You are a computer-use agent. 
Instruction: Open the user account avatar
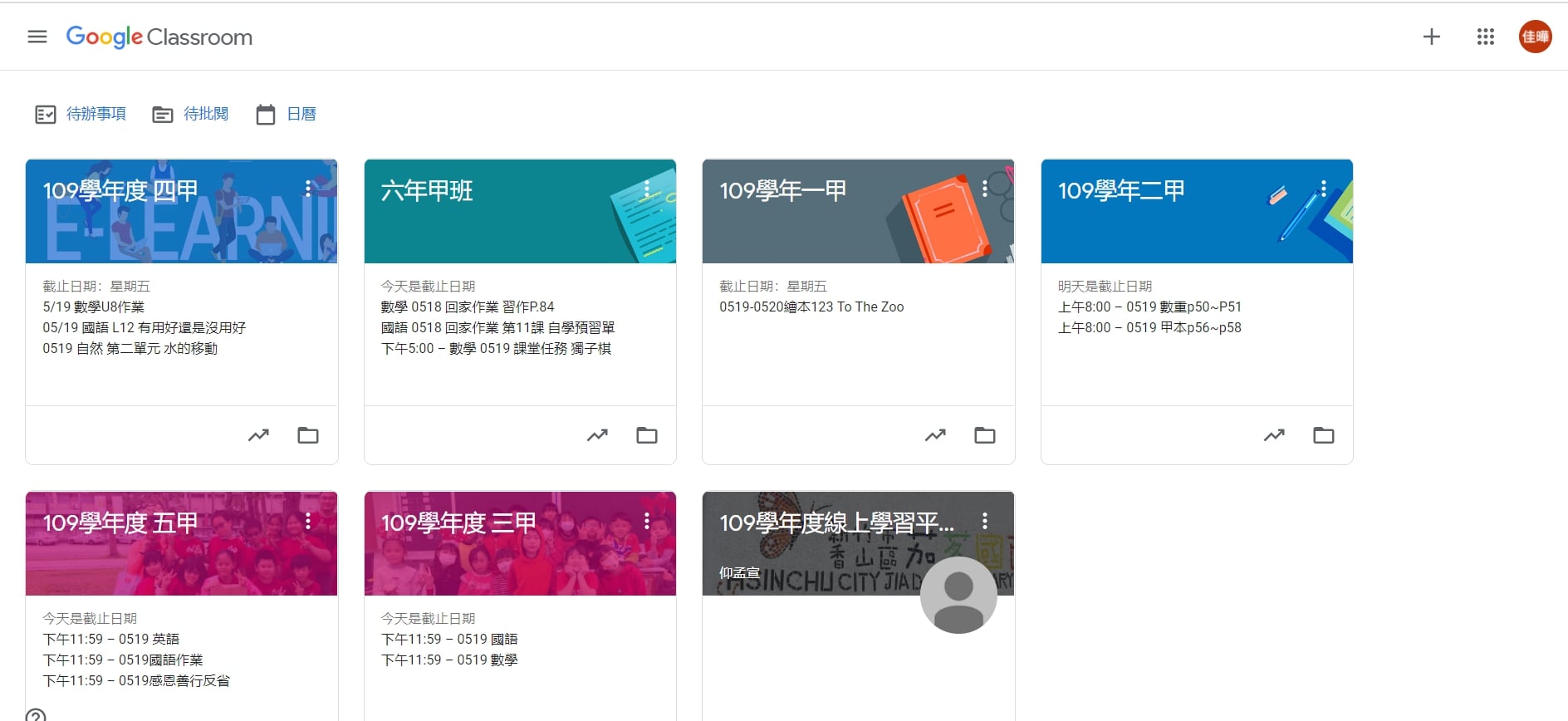coord(1535,37)
